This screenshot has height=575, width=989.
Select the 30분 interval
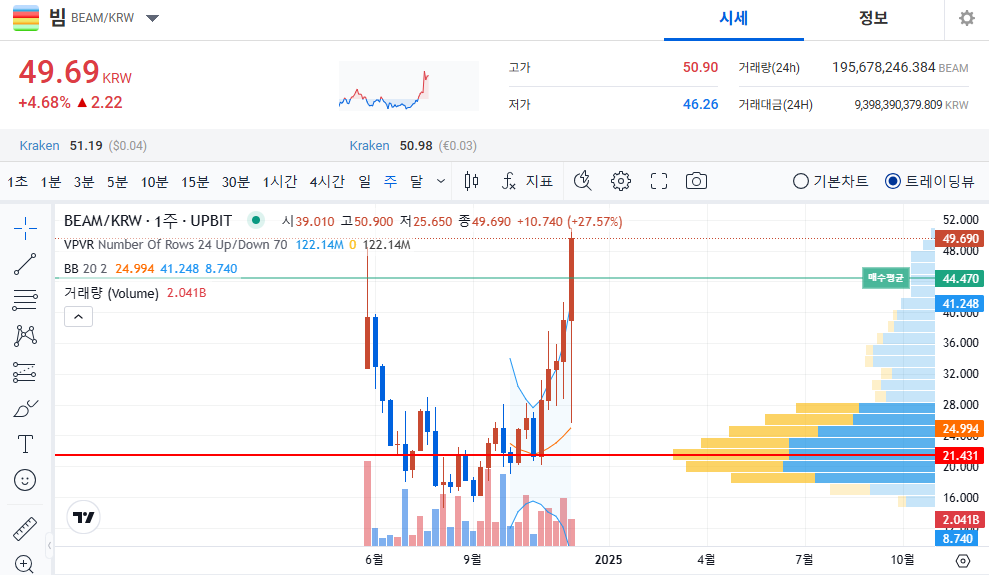coord(236,182)
